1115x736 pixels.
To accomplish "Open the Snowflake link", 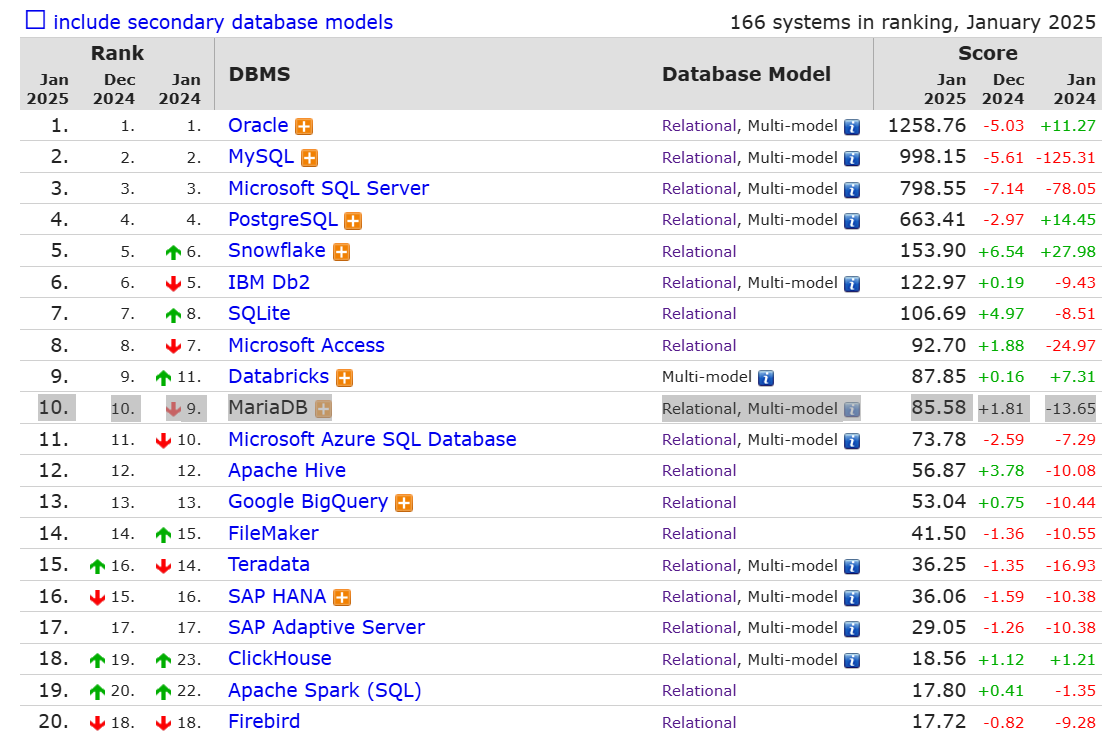I will point(277,250).
